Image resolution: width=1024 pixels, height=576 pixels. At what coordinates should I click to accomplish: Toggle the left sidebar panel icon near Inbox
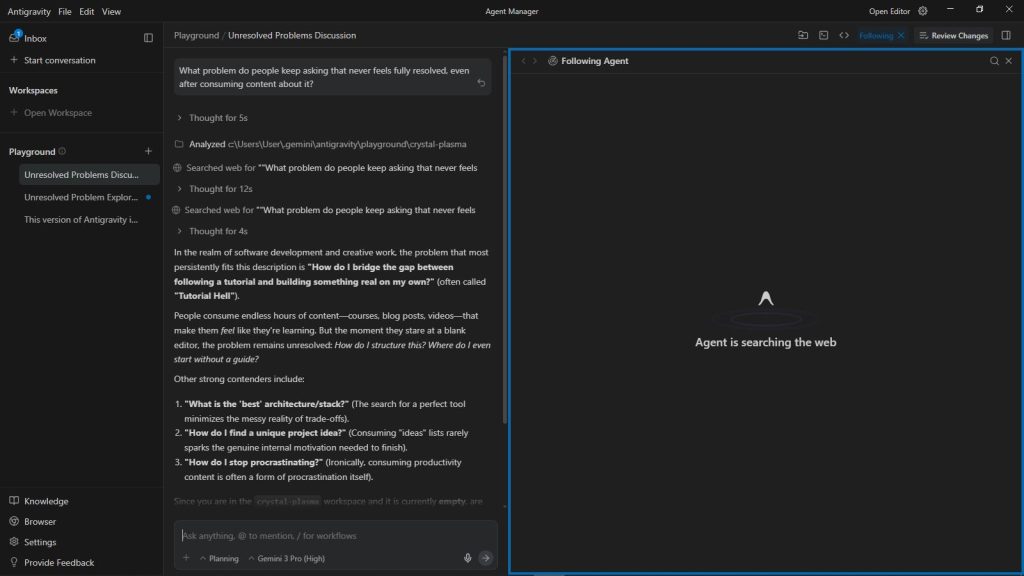[x=148, y=38]
